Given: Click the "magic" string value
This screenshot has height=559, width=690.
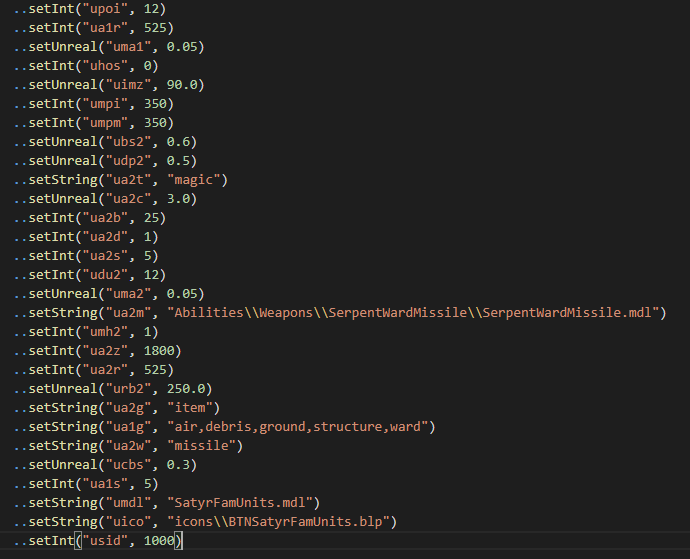Looking at the screenshot, I should [x=194, y=180].
